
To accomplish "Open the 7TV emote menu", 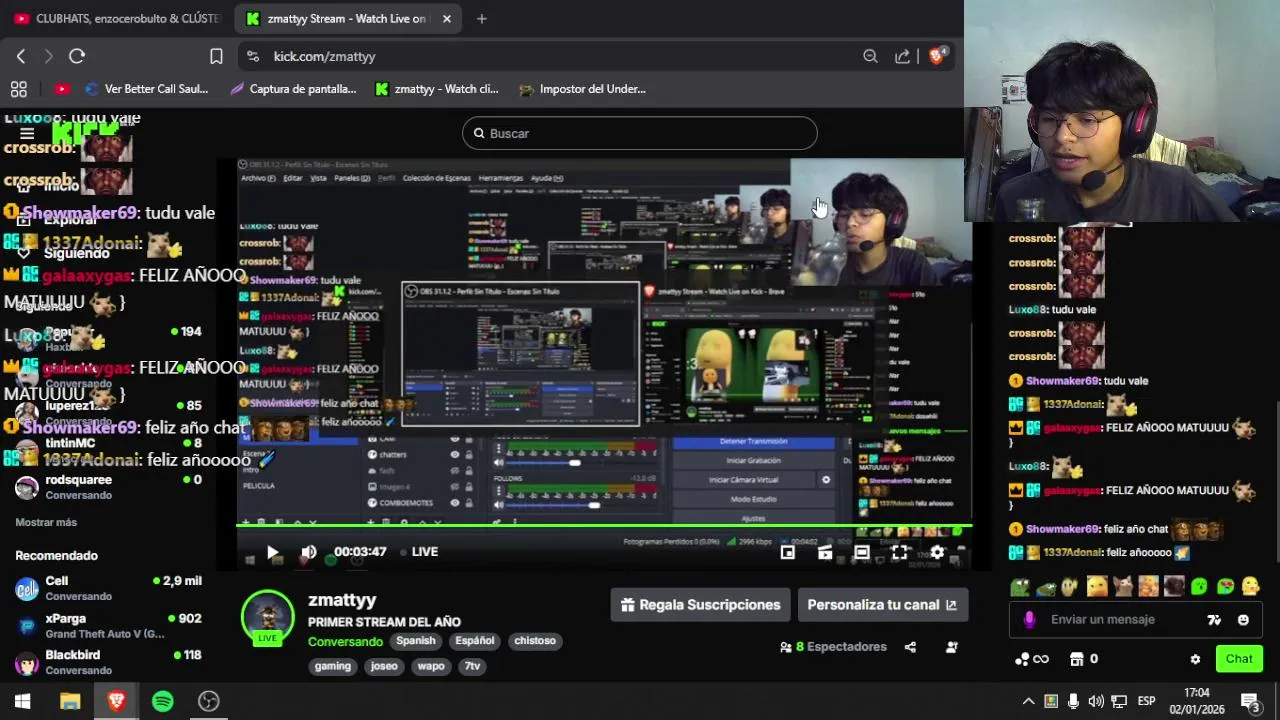I will click(1214, 620).
